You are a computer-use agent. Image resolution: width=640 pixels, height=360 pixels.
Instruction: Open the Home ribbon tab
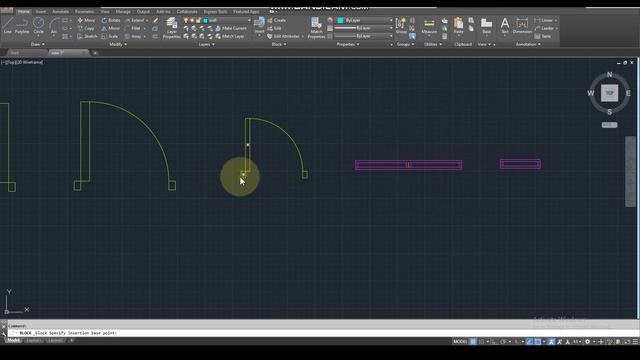24,11
